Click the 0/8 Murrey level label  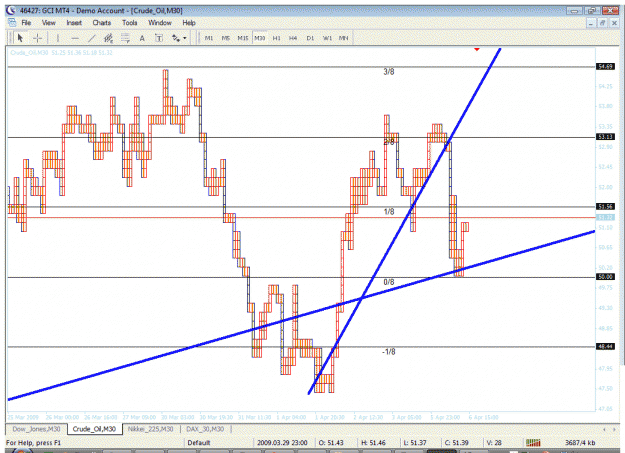tap(389, 282)
